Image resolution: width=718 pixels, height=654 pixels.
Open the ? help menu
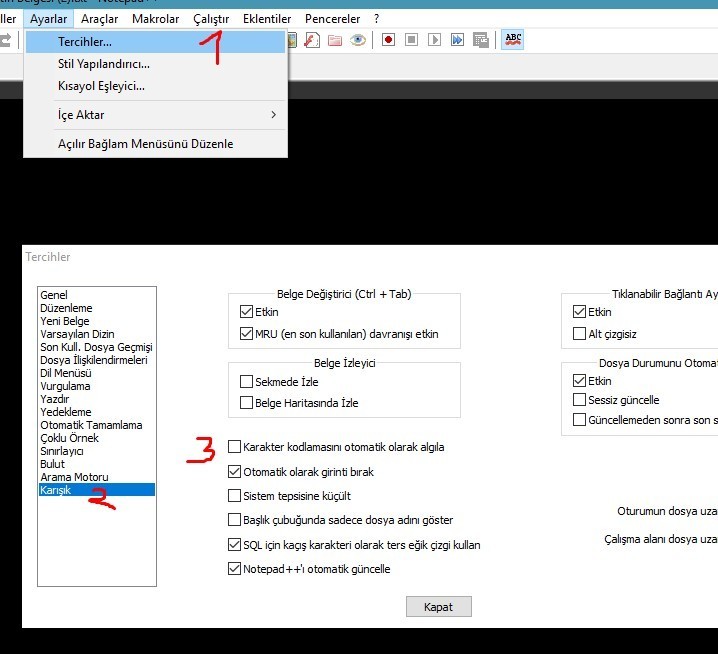376,19
